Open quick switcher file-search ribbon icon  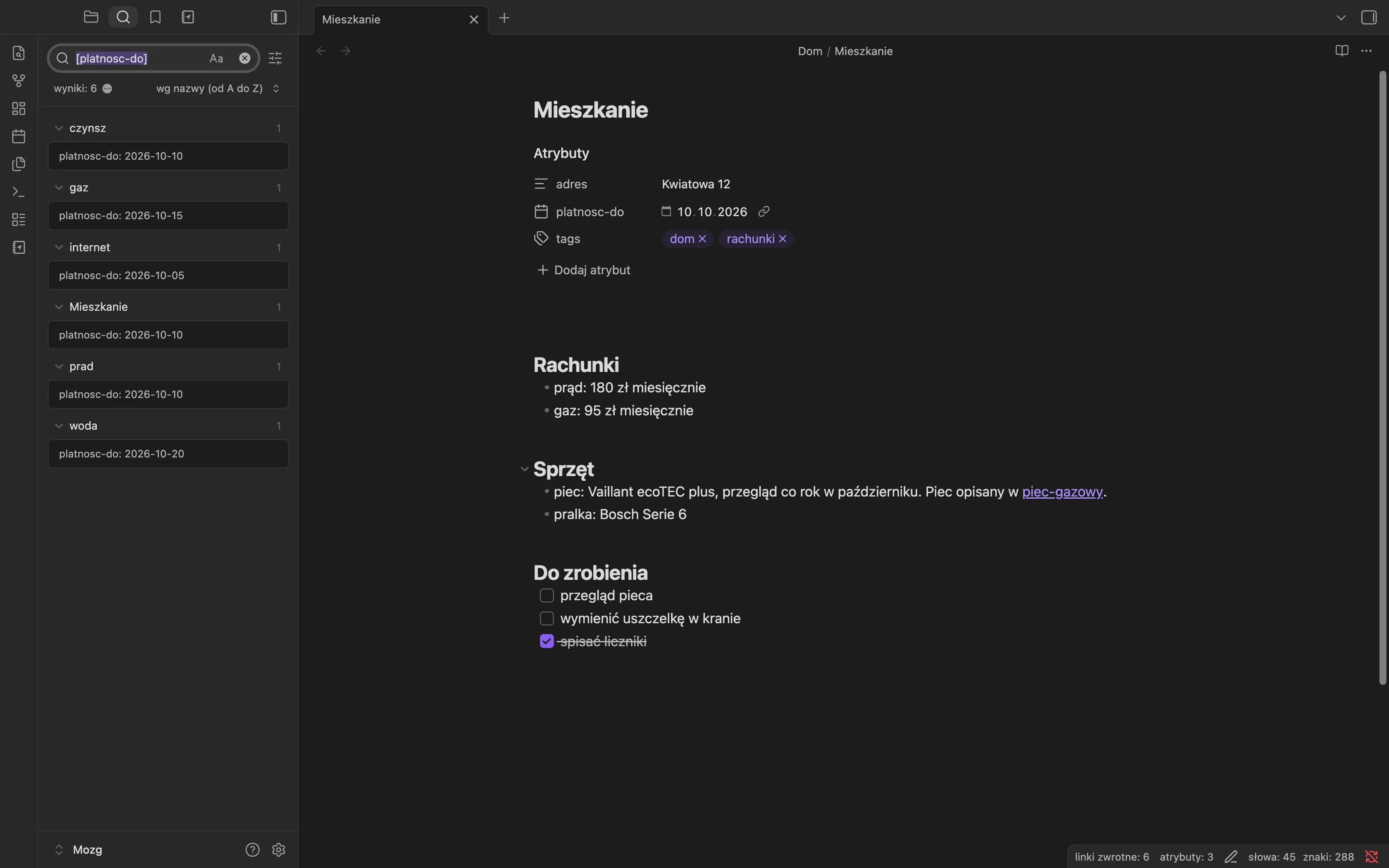coord(18,53)
